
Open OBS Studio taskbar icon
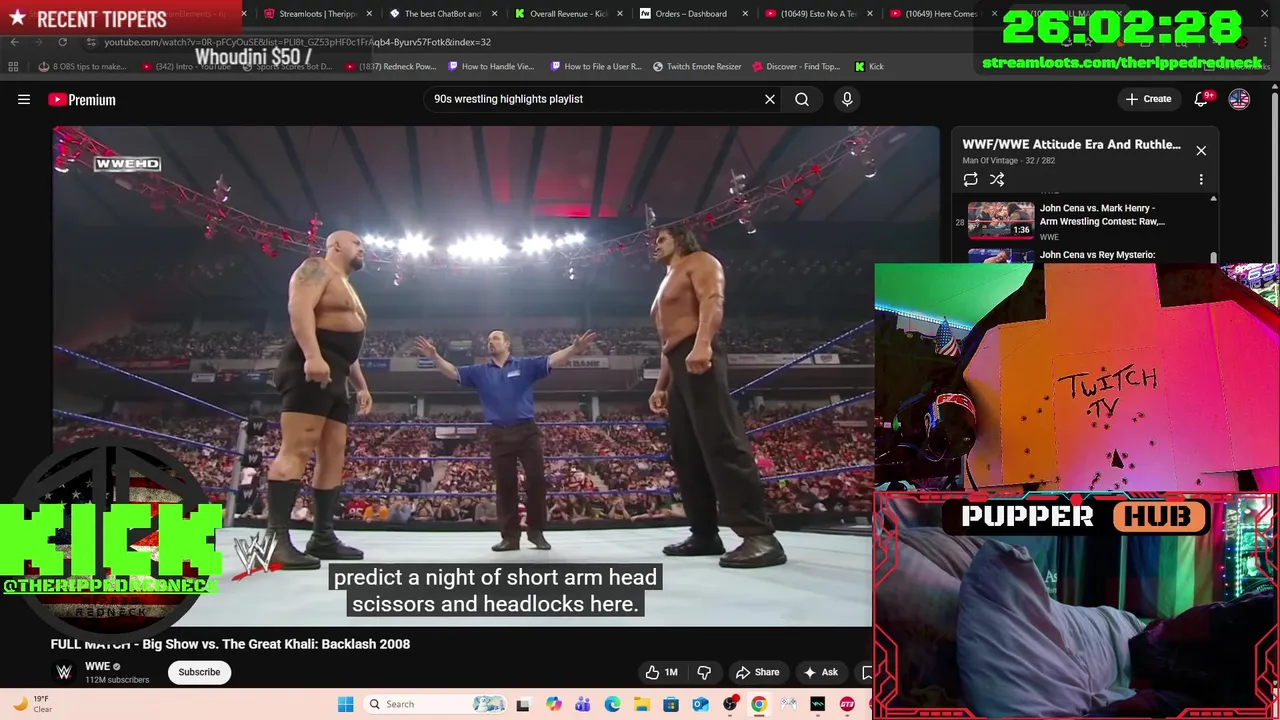pos(730,704)
